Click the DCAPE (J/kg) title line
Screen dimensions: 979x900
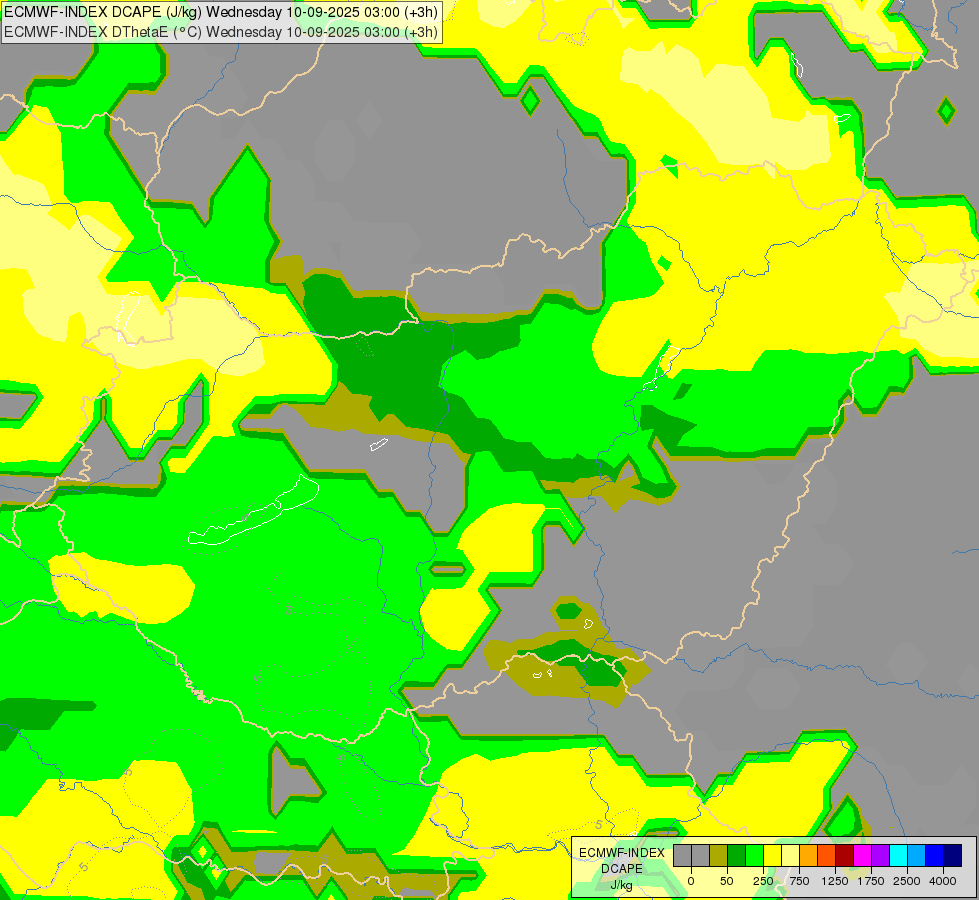(x=220, y=12)
